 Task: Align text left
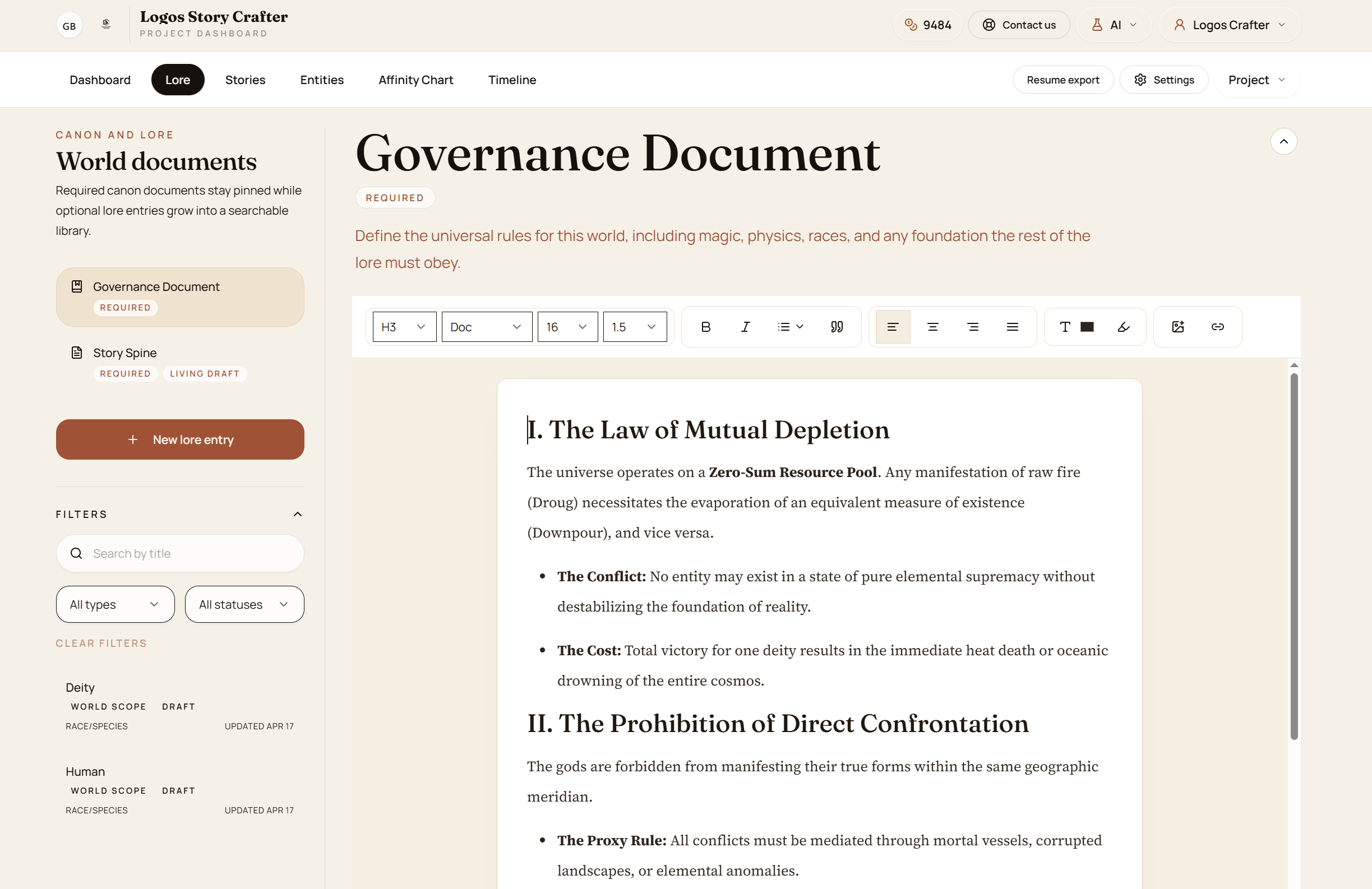pos(893,327)
